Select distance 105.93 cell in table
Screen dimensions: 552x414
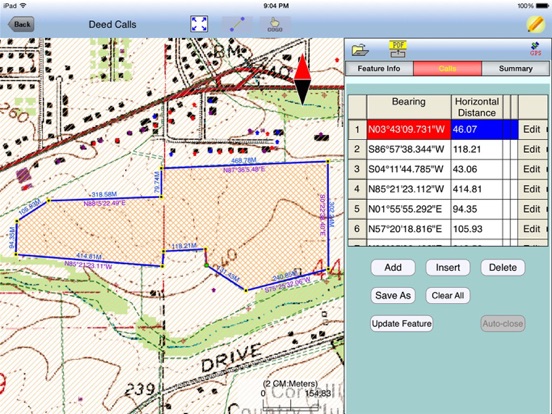pos(477,229)
